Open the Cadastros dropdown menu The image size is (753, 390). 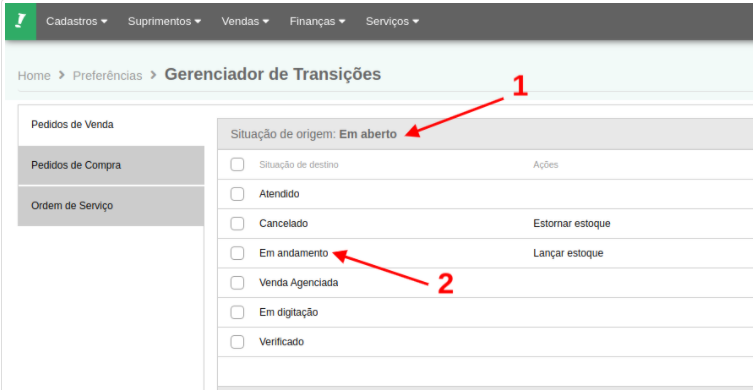pos(77,21)
